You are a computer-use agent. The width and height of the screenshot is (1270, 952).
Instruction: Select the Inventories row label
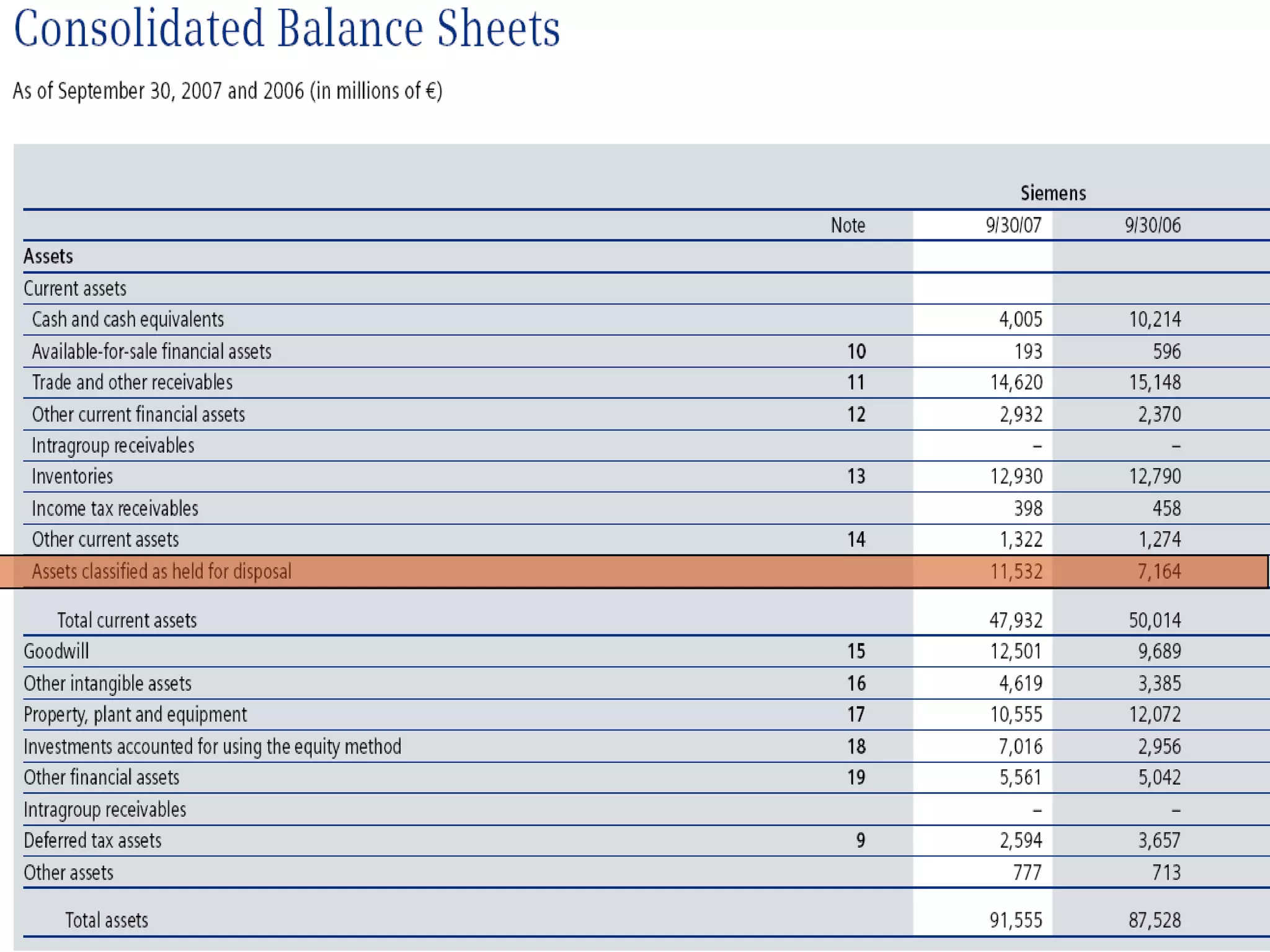pos(73,477)
